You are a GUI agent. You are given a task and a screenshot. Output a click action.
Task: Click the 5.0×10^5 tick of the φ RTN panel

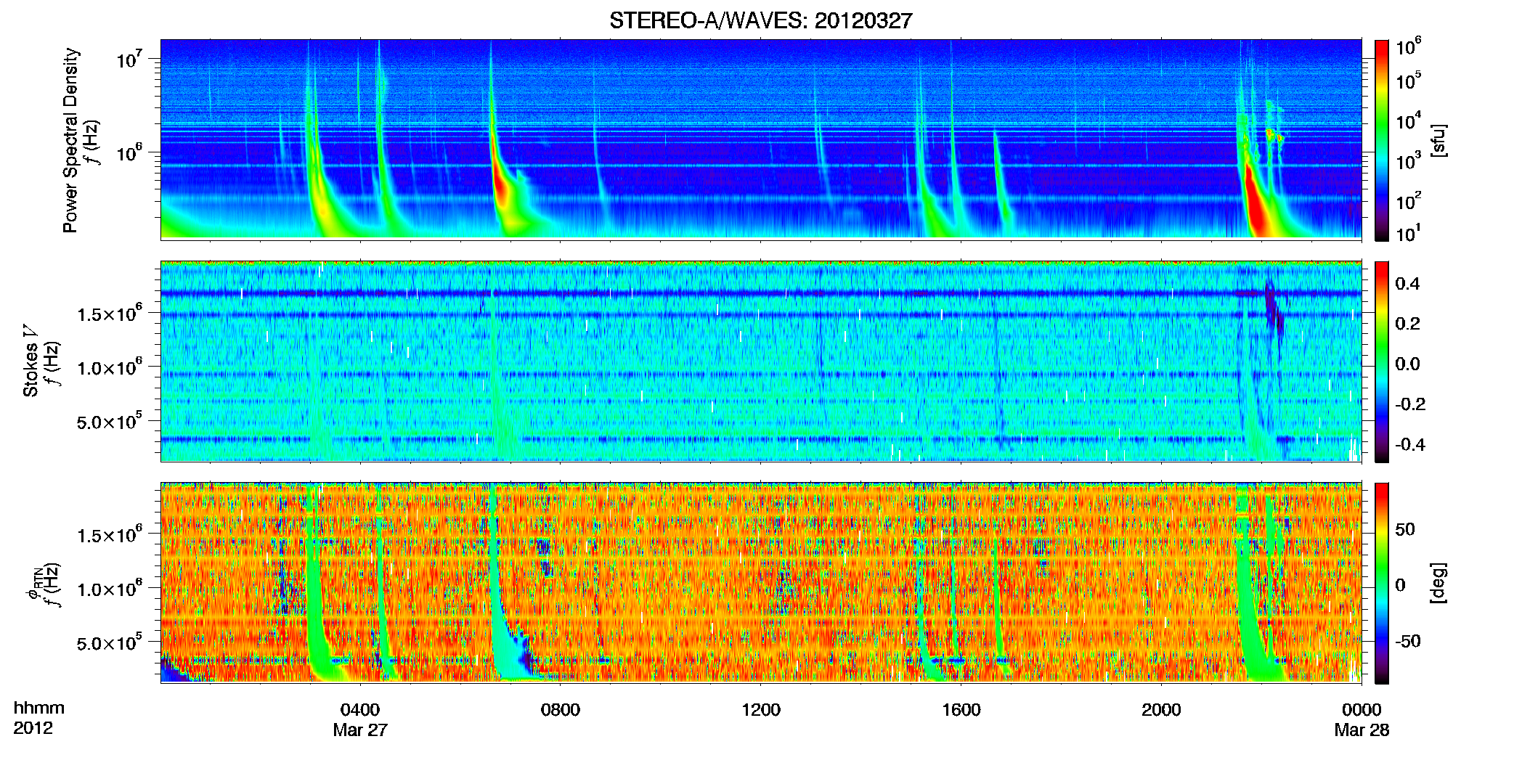pos(109,642)
